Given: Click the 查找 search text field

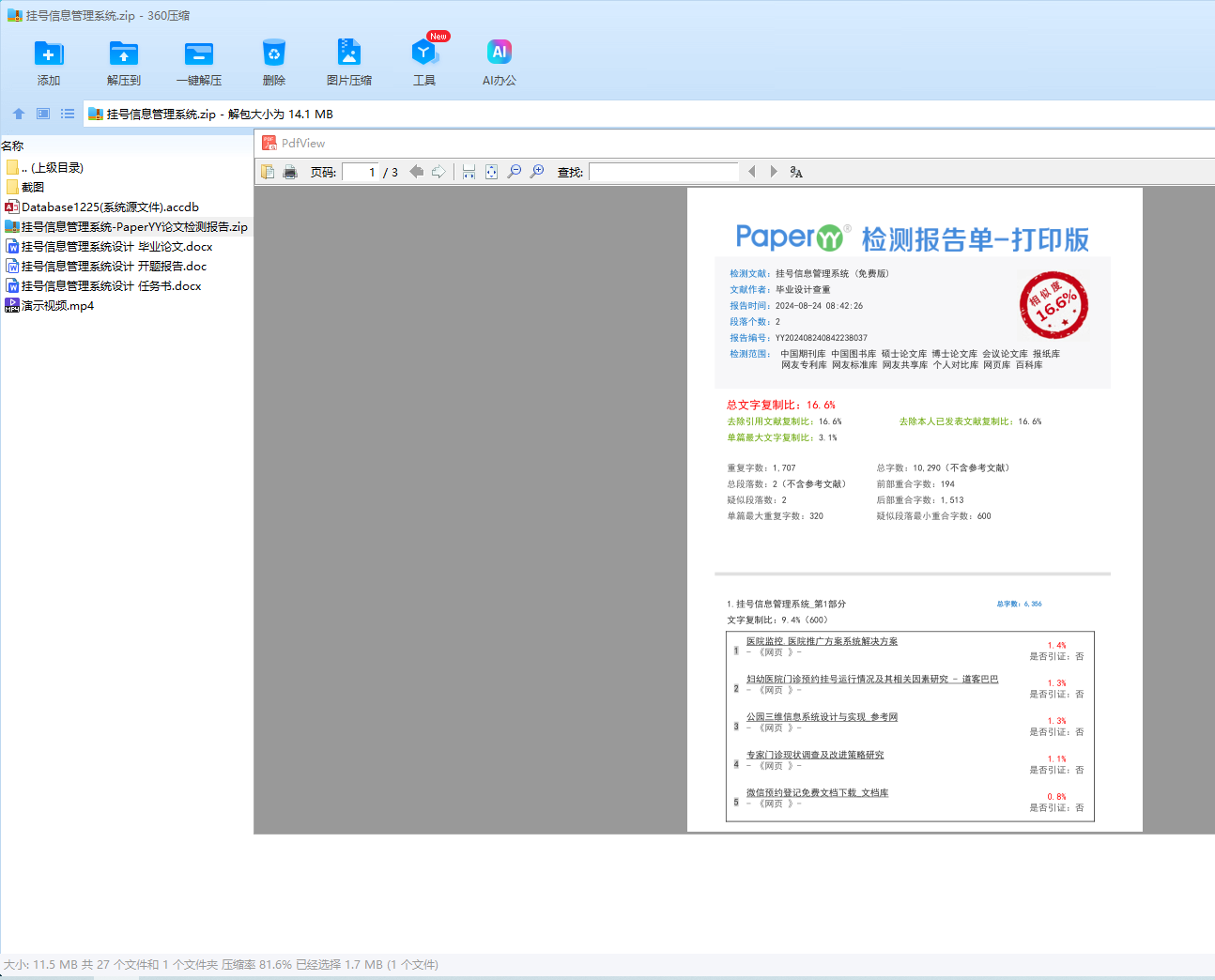Looking at the screenshot, I should coord(664,172).
